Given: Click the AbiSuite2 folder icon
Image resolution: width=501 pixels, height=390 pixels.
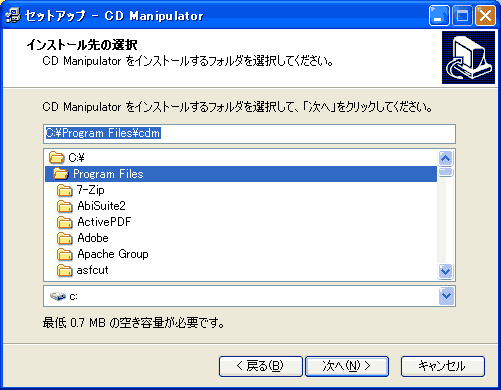Looking at the screenshot, I should click(64, 206).
